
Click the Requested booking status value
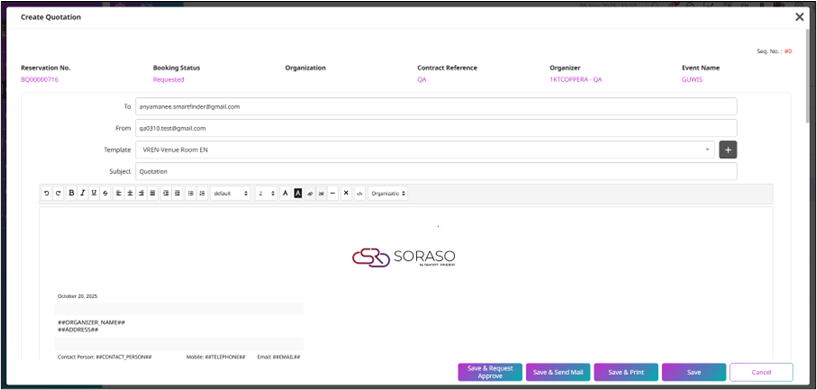[x=168, y=80]
